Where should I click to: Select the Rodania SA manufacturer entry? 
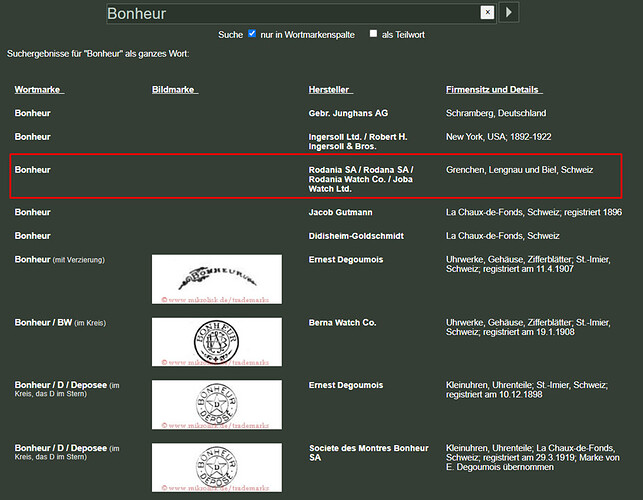click(361, 179)
